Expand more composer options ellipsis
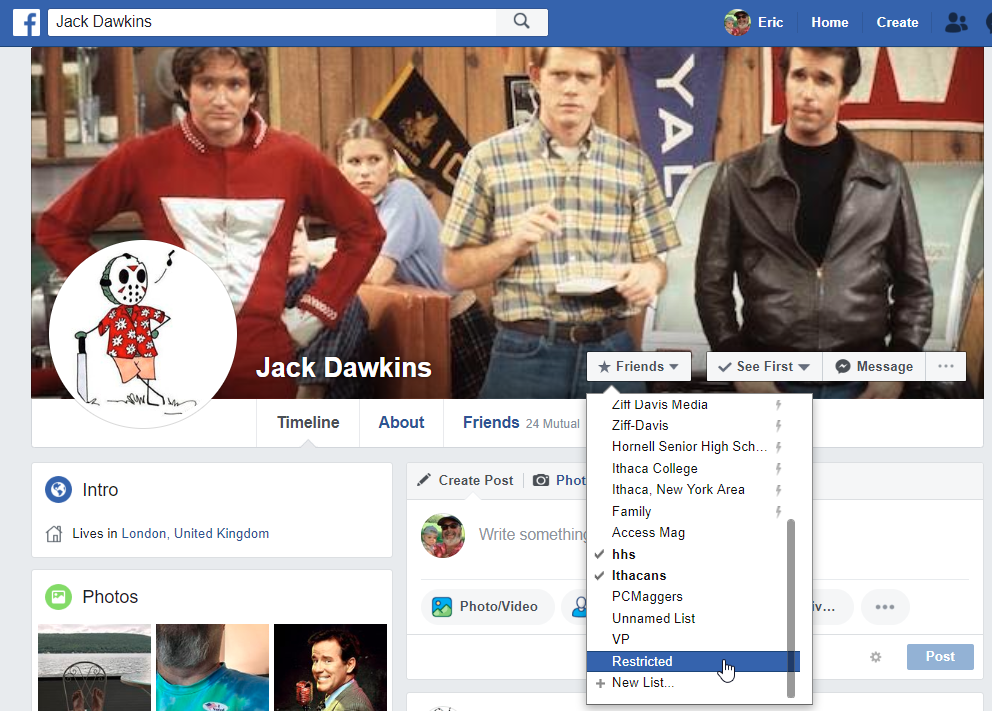Viewport: 992px width, 711px height. click(884, 606)
